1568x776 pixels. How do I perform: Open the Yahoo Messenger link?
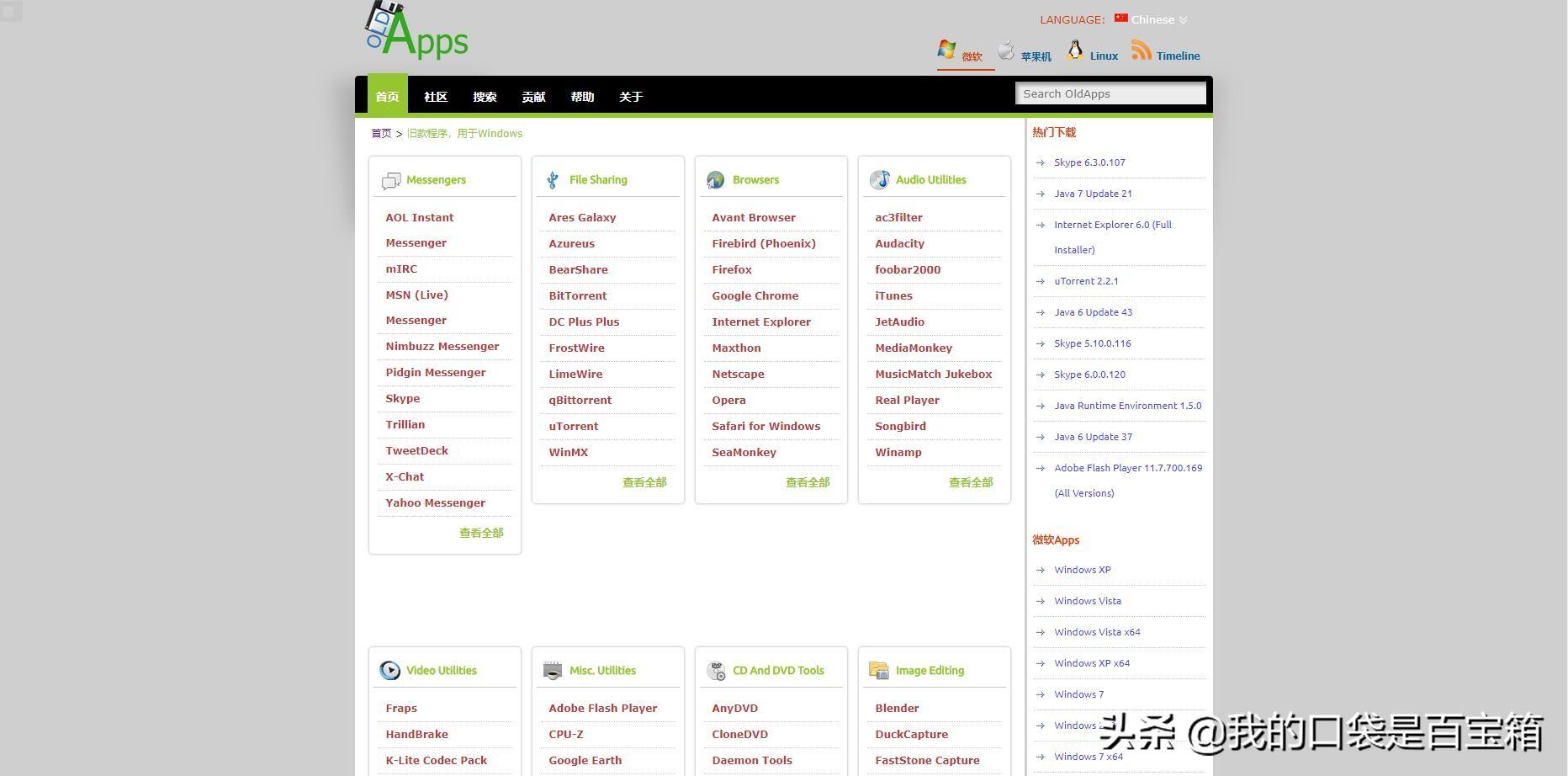(436, 502)
